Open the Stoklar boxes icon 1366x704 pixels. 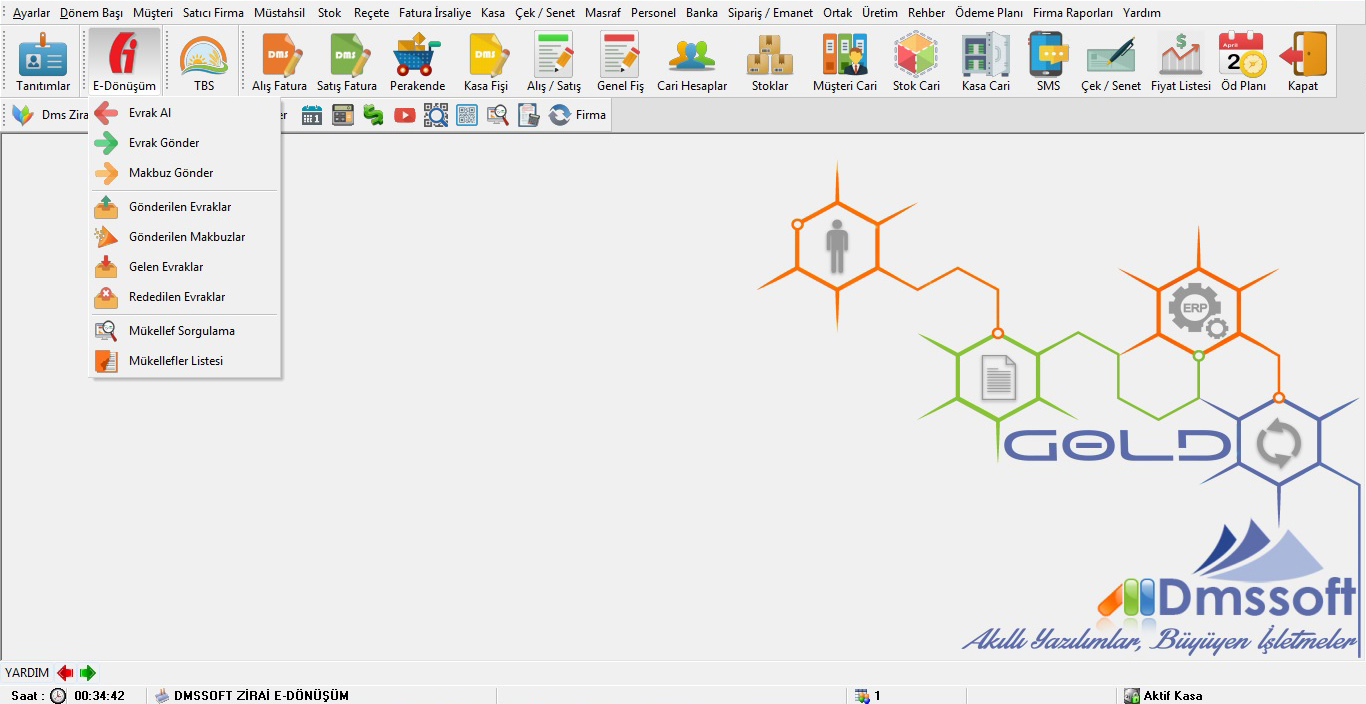770,62
